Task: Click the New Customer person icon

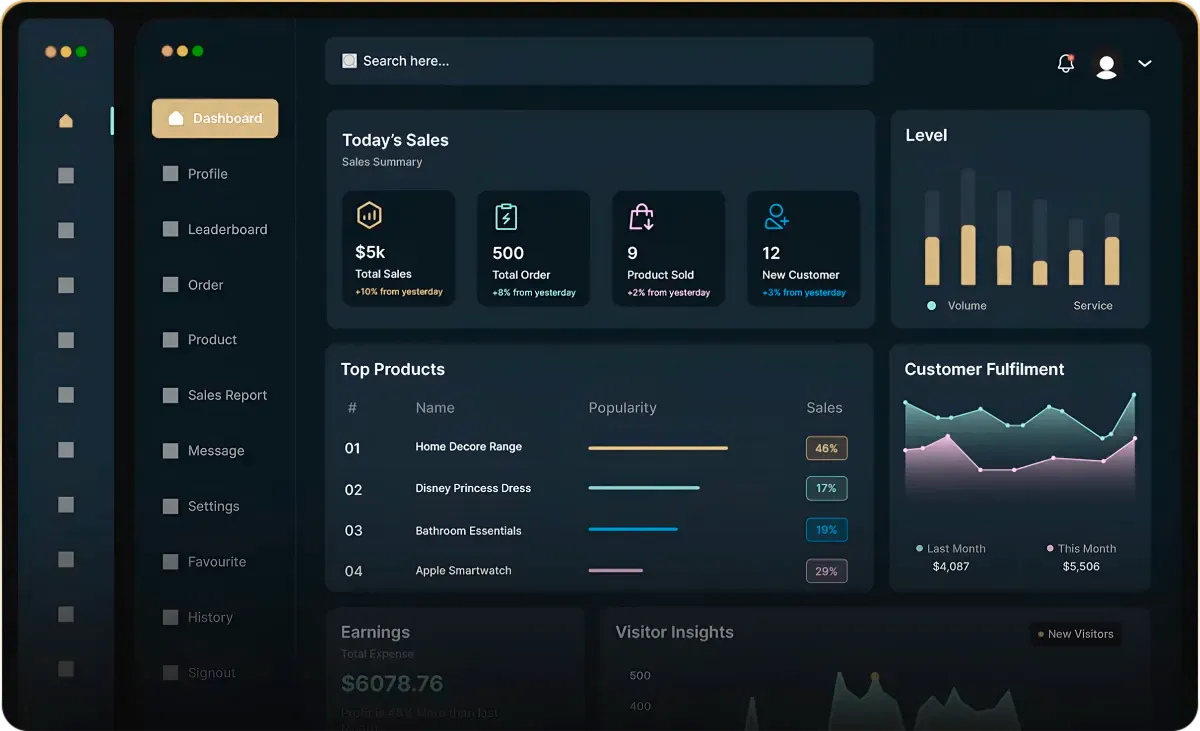Action: (x=777, y=216)
